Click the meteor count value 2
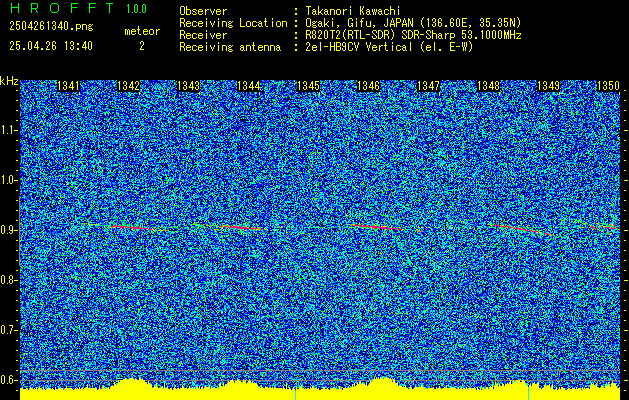The width and height of the screenshot is (629, 400). click(x=142, y=46)
